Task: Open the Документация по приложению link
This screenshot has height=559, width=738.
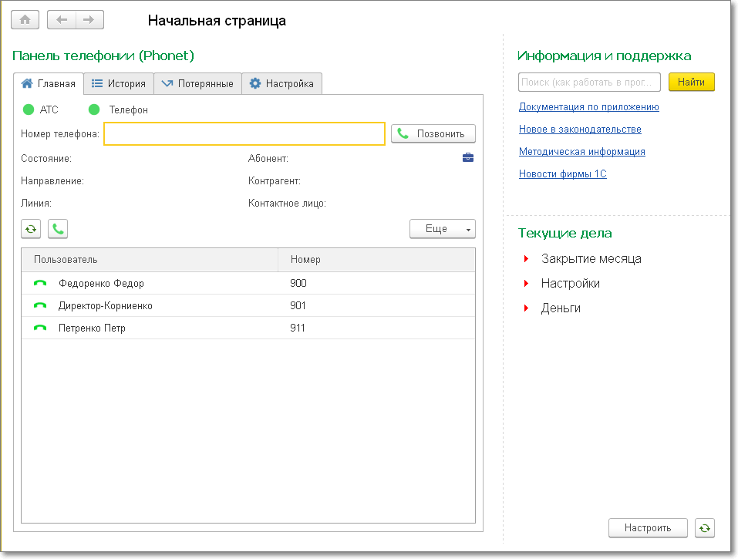Action: click(588, 107)
